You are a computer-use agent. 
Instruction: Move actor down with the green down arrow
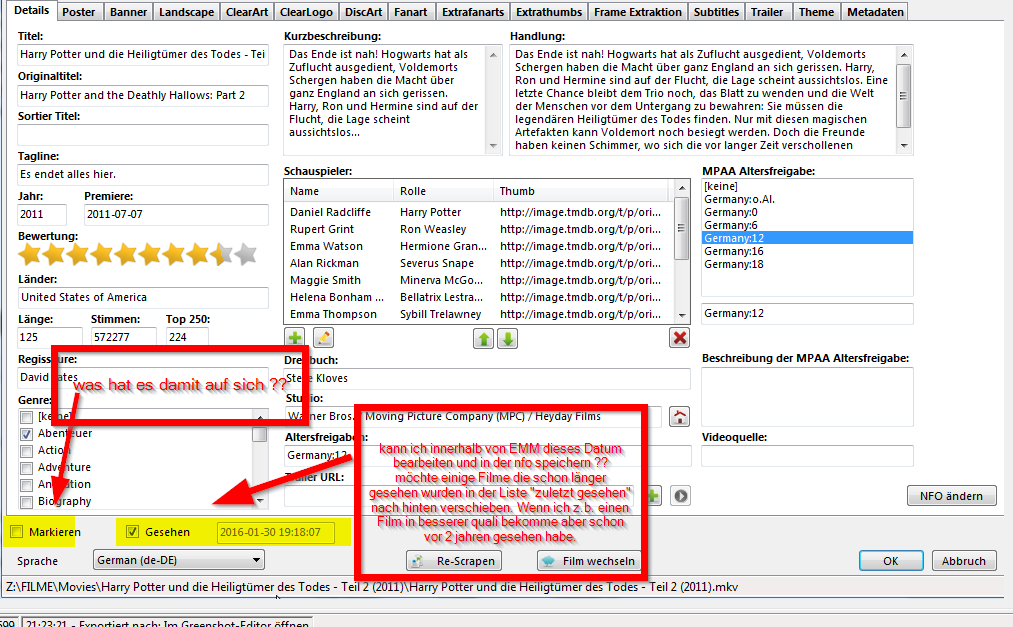tap(508, 338)
